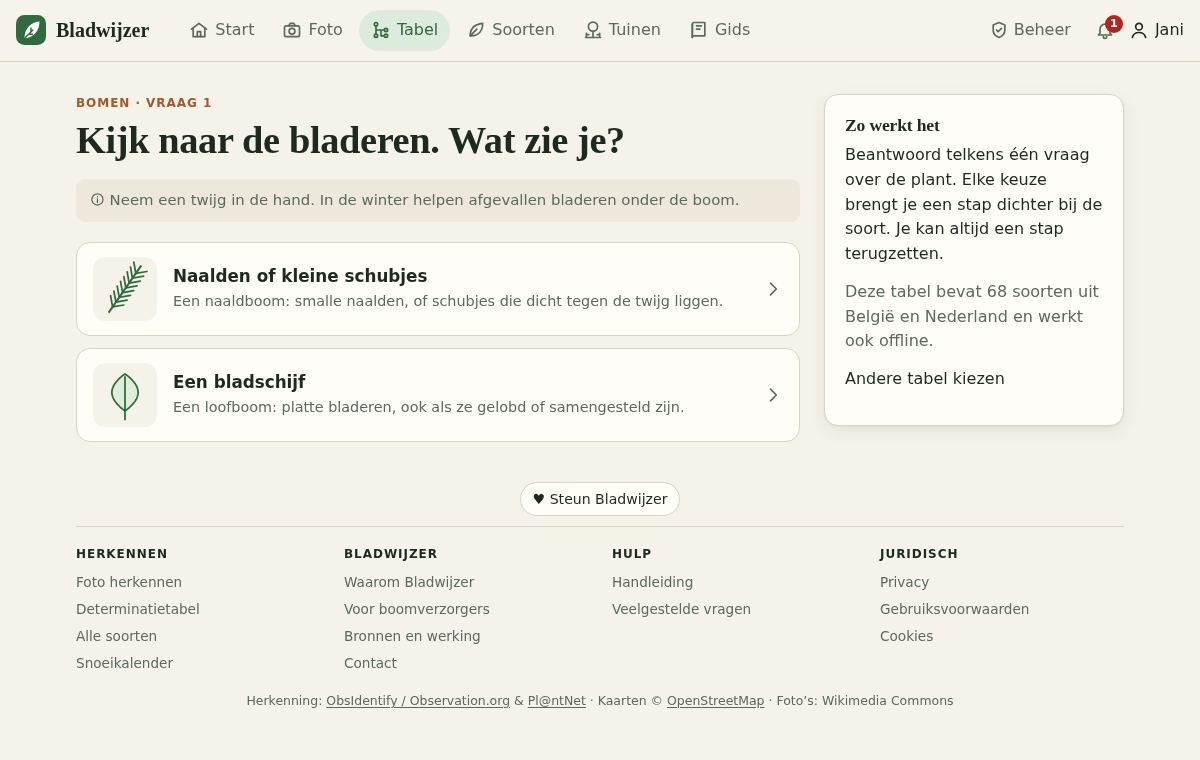The height and width of the screenshot is (760, 1200).
Task: Open 'Alle soorten' footer link
Action: 116,636
